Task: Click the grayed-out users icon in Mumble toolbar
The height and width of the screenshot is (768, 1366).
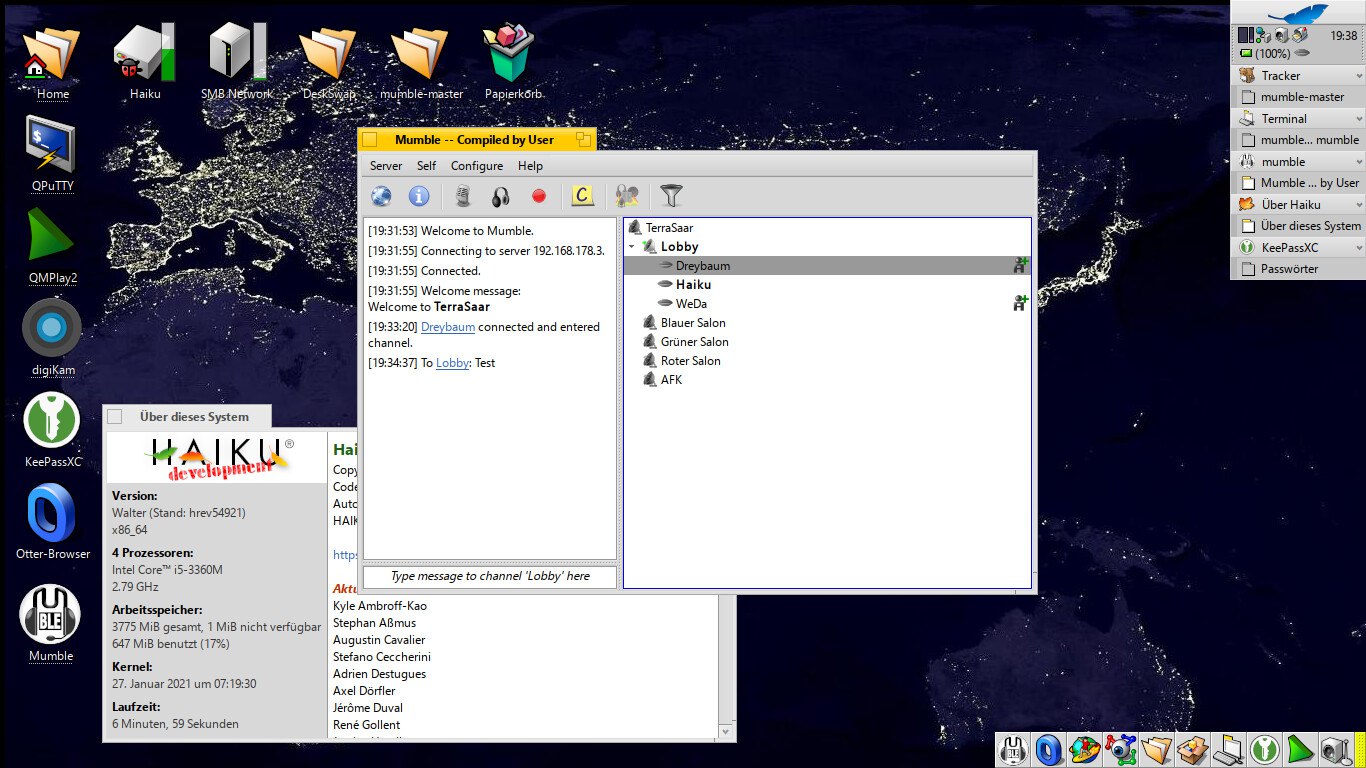Action: [x=627, y=196]
